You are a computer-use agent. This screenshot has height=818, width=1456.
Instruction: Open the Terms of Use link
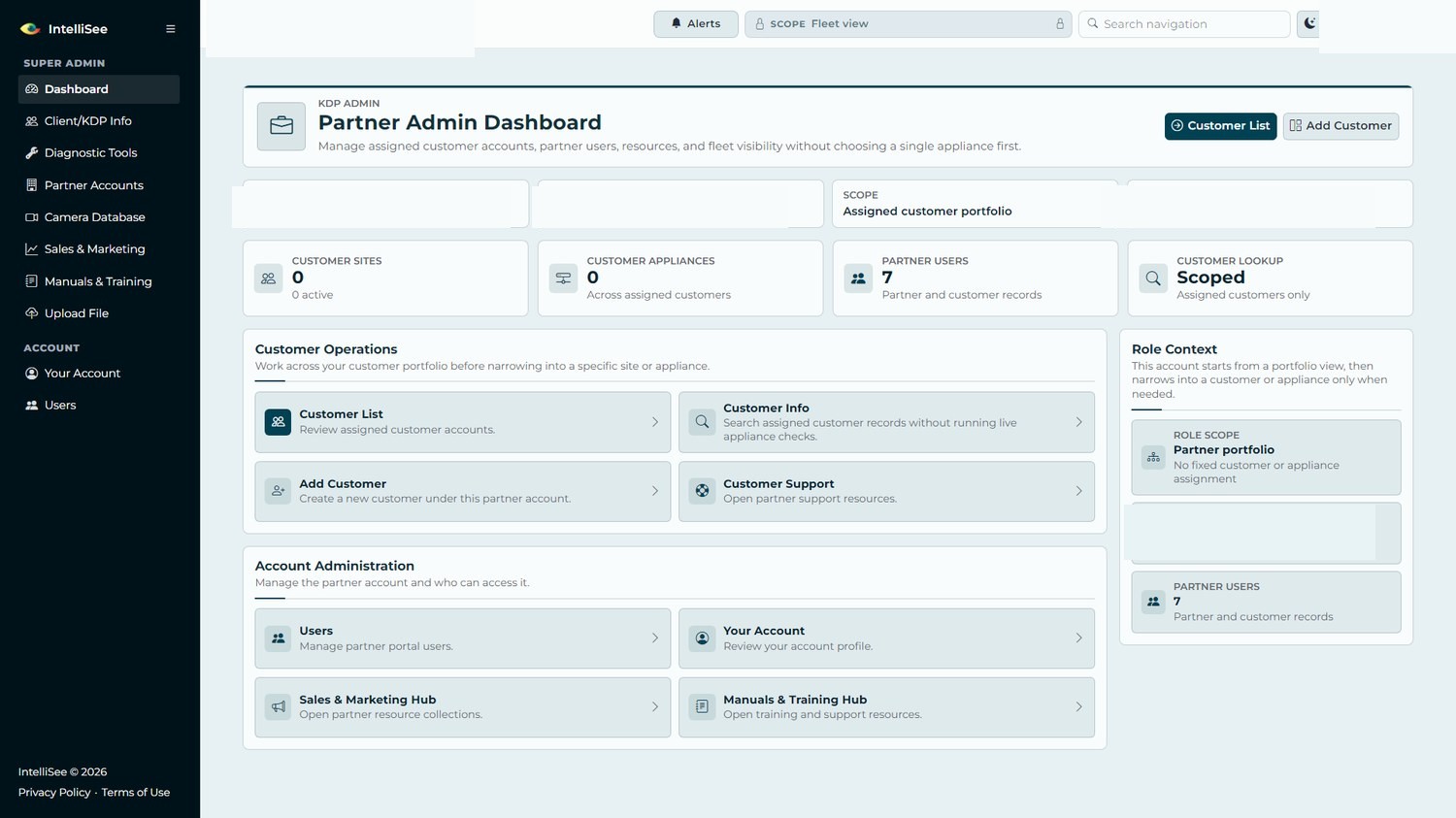coord(136,793)
